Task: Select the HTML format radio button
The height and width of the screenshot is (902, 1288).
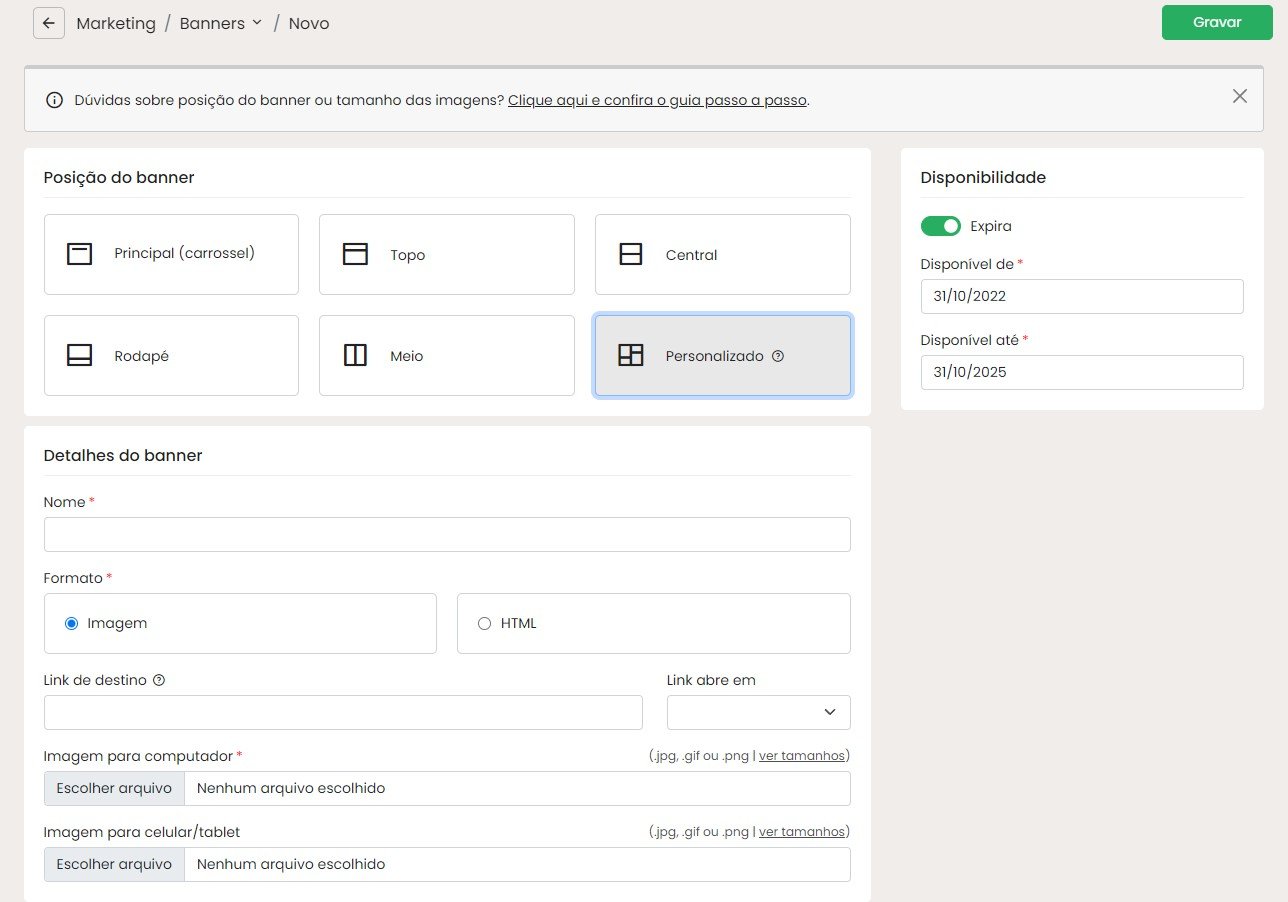Action: click(485, 623)
